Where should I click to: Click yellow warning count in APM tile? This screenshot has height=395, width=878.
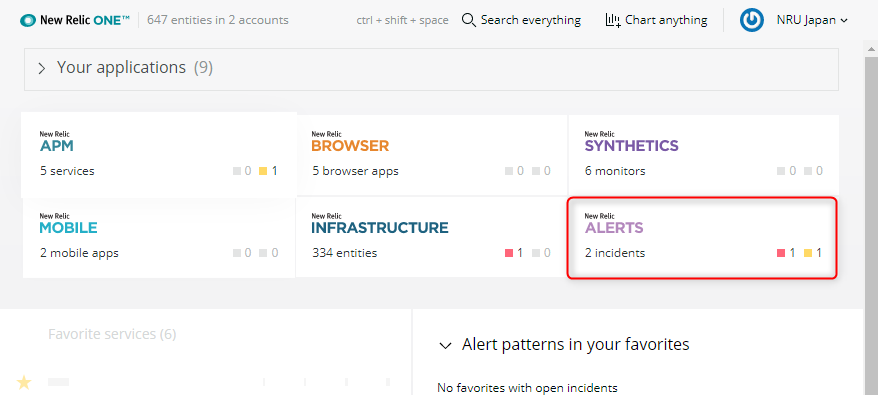[268, 171]
